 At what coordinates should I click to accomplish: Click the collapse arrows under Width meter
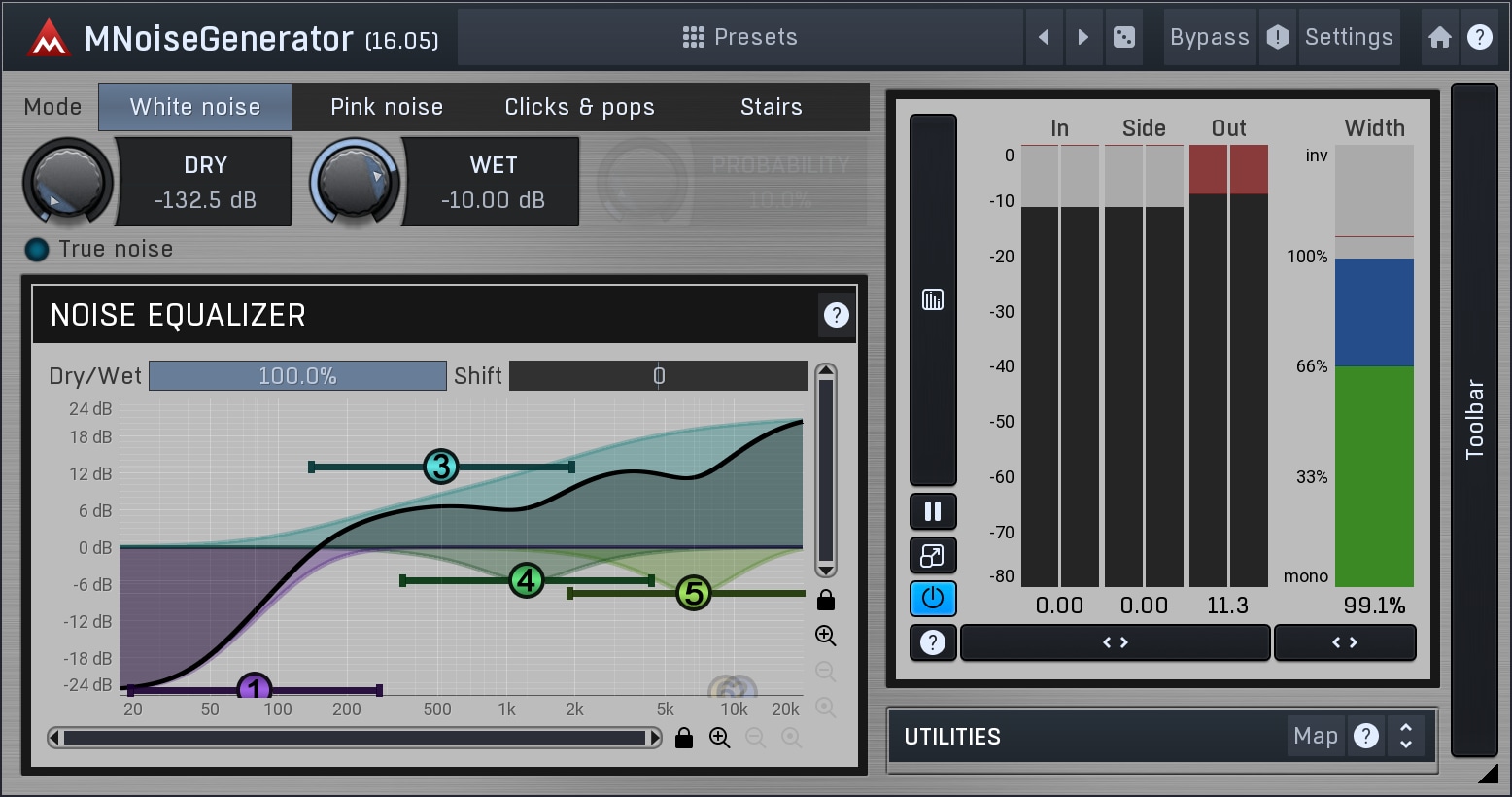[1345, 642]
